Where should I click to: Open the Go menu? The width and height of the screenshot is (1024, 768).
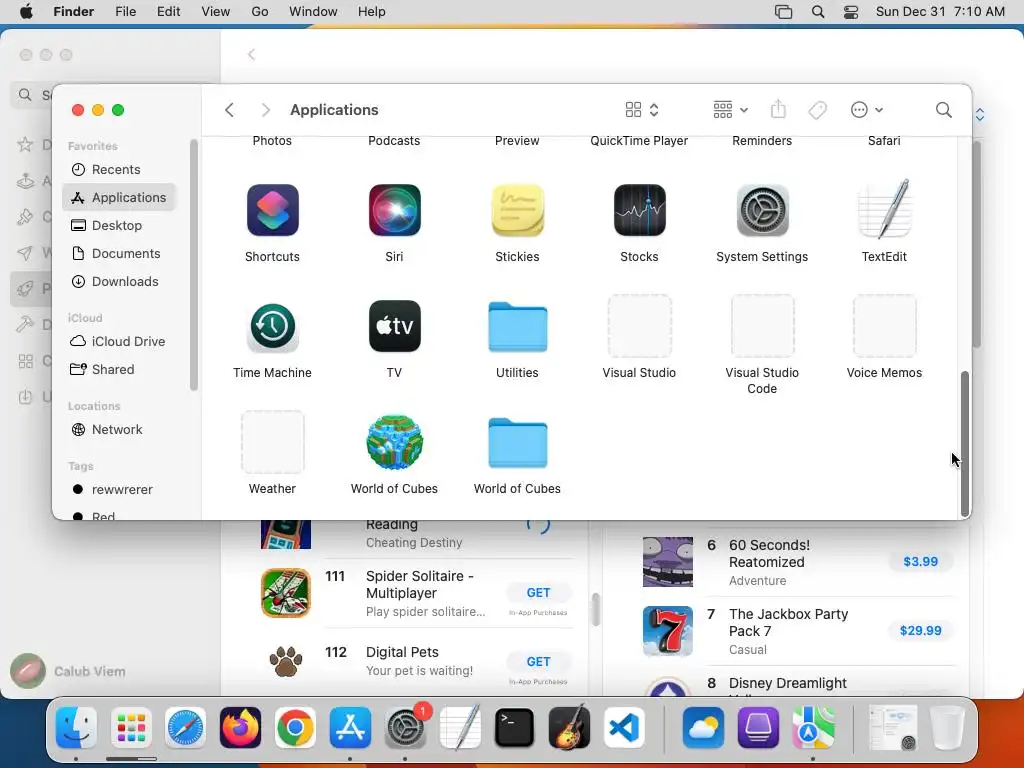tap(259, 12)
